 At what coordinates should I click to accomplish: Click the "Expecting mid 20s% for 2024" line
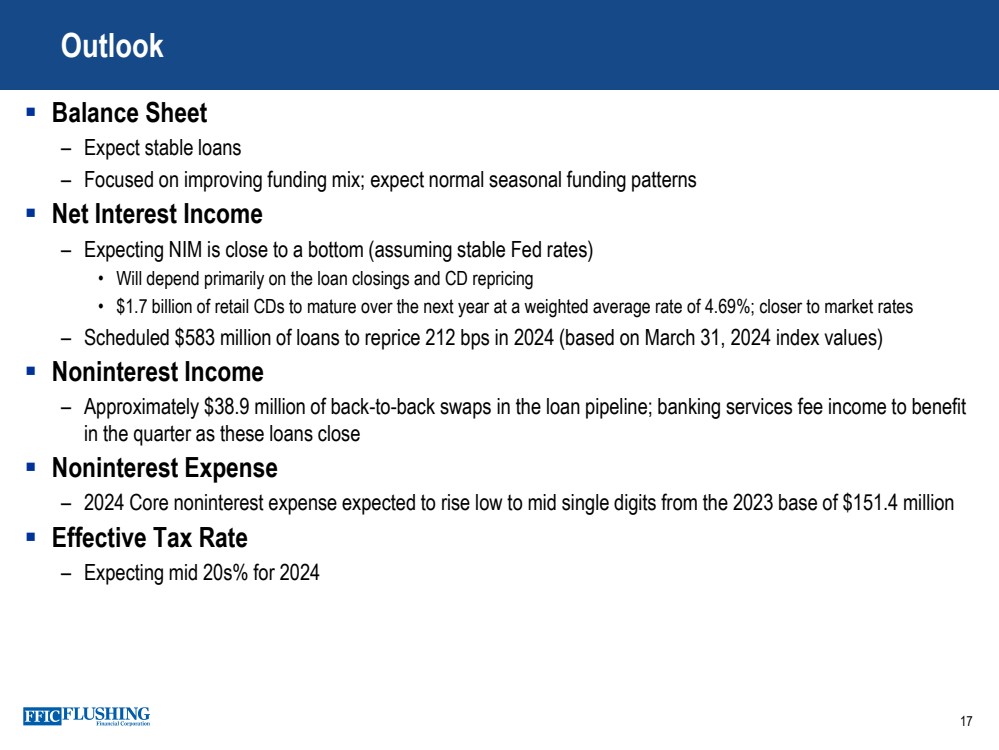tap(202, 573)
